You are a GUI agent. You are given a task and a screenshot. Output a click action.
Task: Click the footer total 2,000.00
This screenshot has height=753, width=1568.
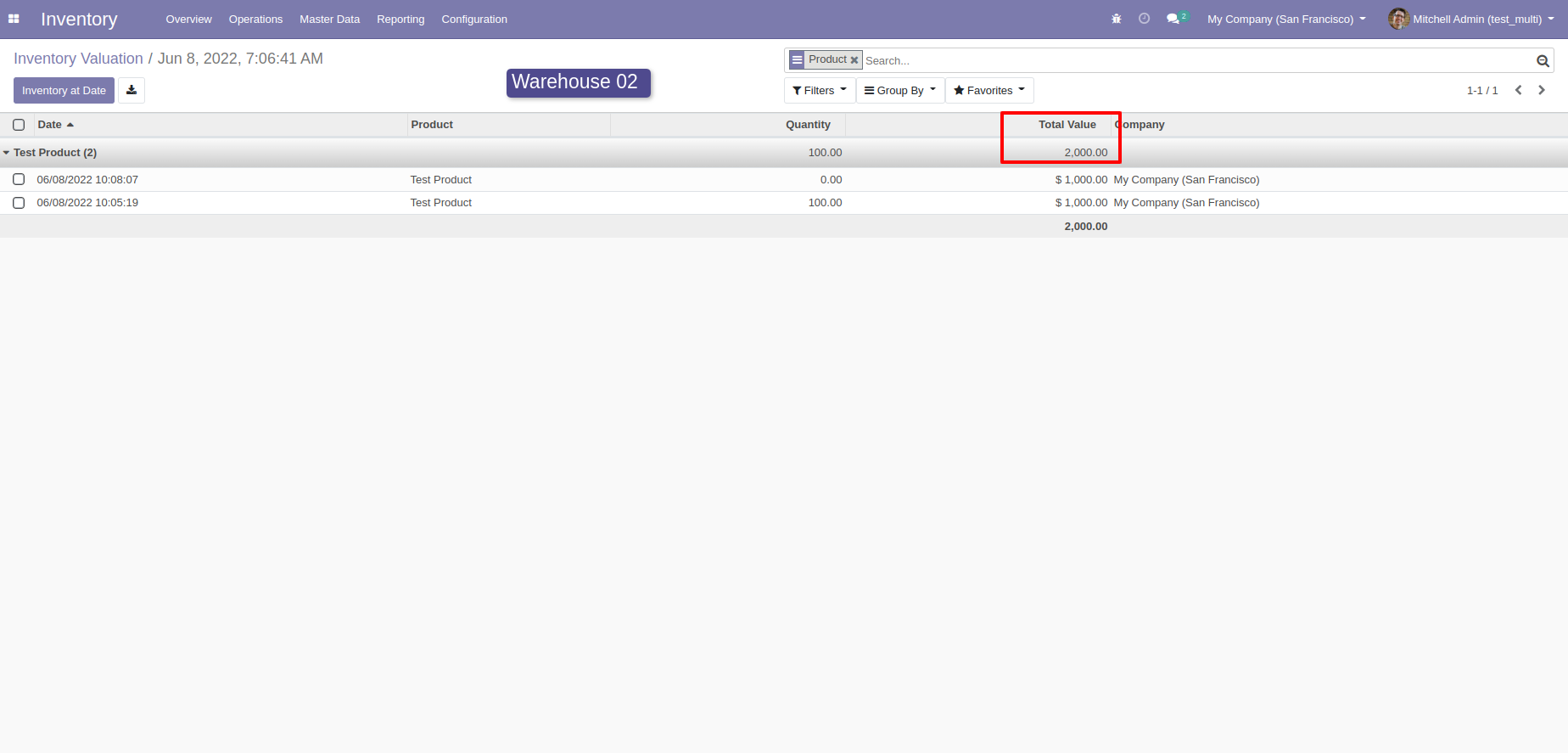pos(1086,227)
